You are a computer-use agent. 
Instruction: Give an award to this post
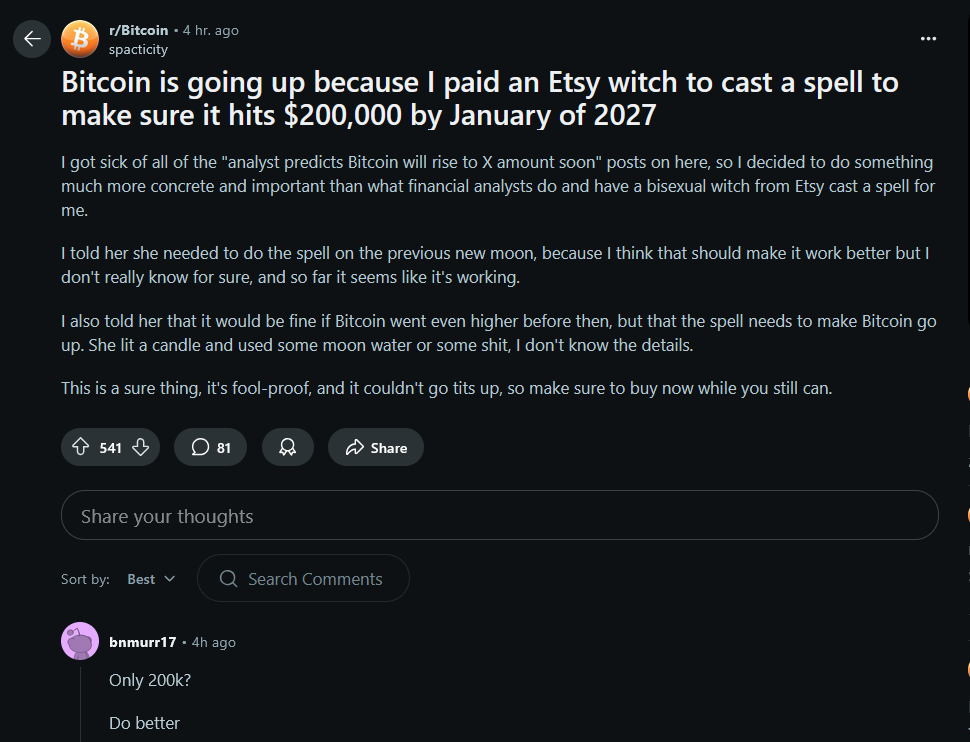(x=288, y=448)
